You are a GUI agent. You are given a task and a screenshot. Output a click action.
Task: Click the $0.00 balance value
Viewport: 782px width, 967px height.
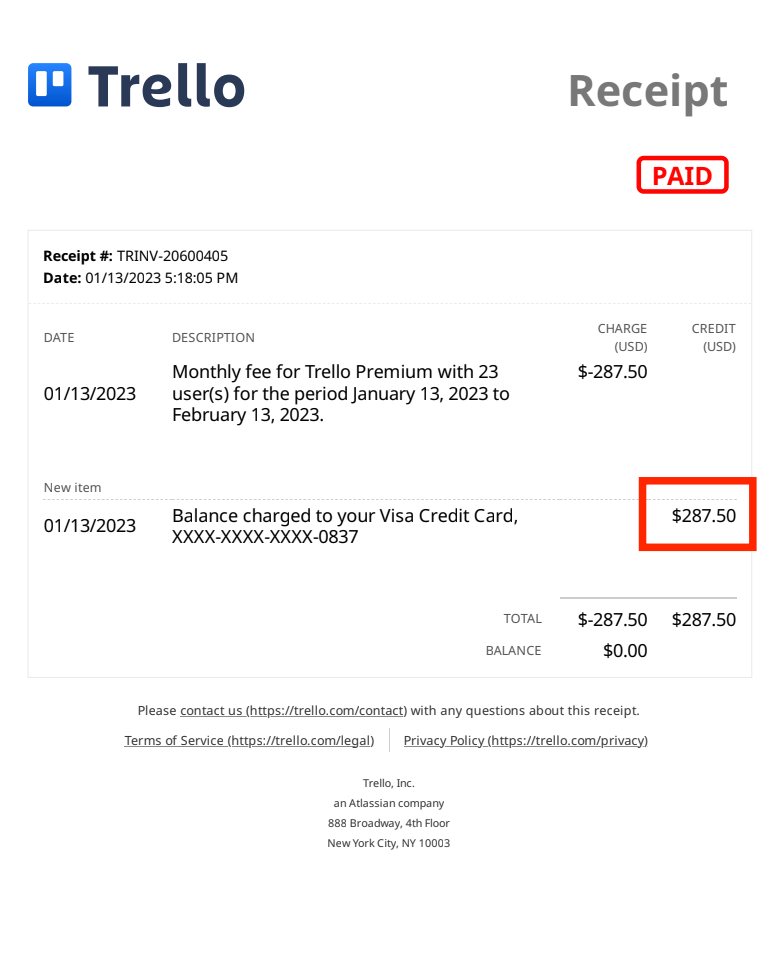tap(625, 651)
